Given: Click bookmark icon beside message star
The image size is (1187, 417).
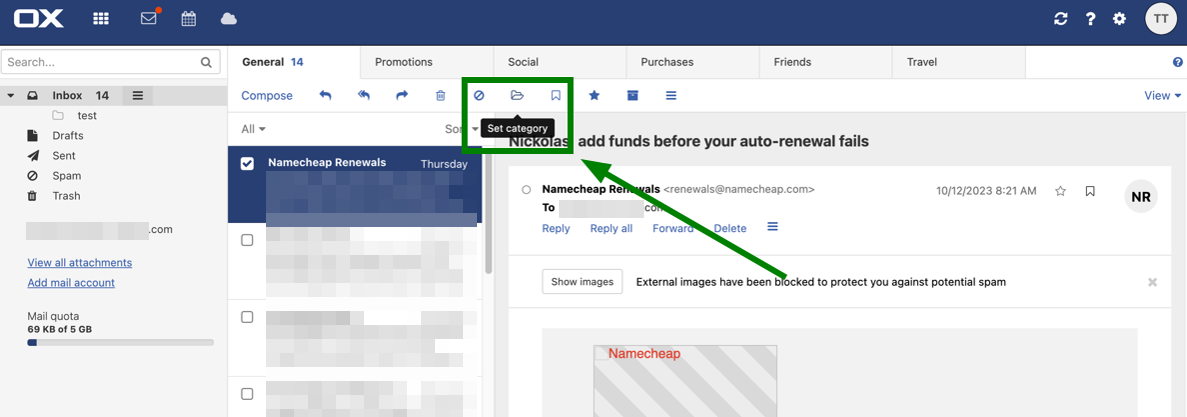Looking at the screenshot, I should point(1090,191).
